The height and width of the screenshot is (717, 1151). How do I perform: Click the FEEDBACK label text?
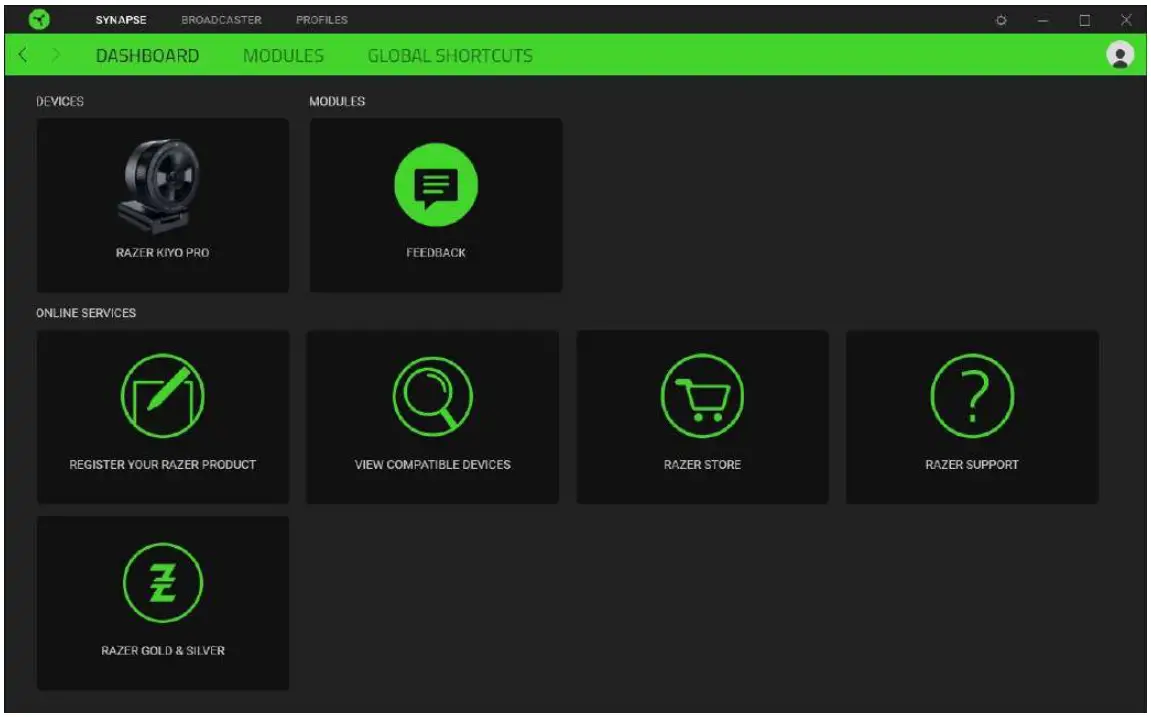[x=436, y=252]
